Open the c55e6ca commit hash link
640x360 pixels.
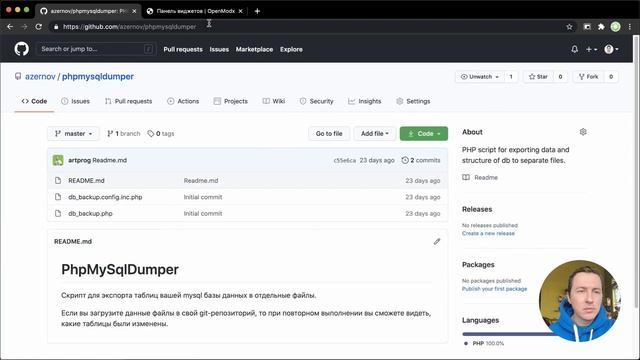click(344, 160)
